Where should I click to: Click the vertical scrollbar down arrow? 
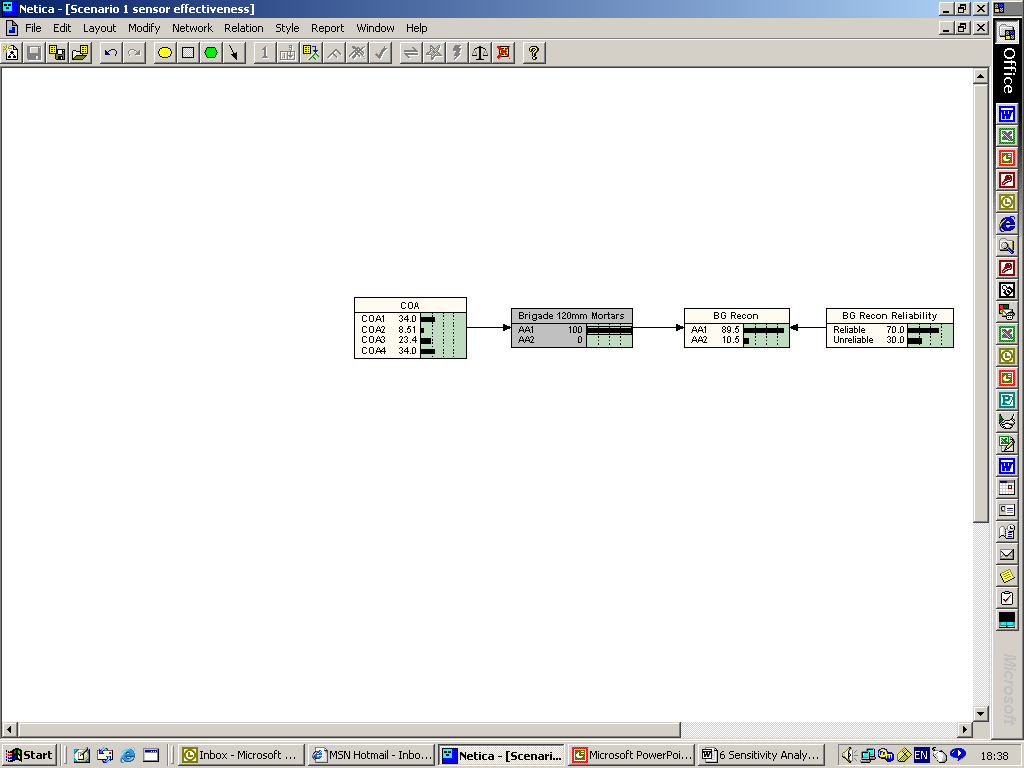click(980, 713)
